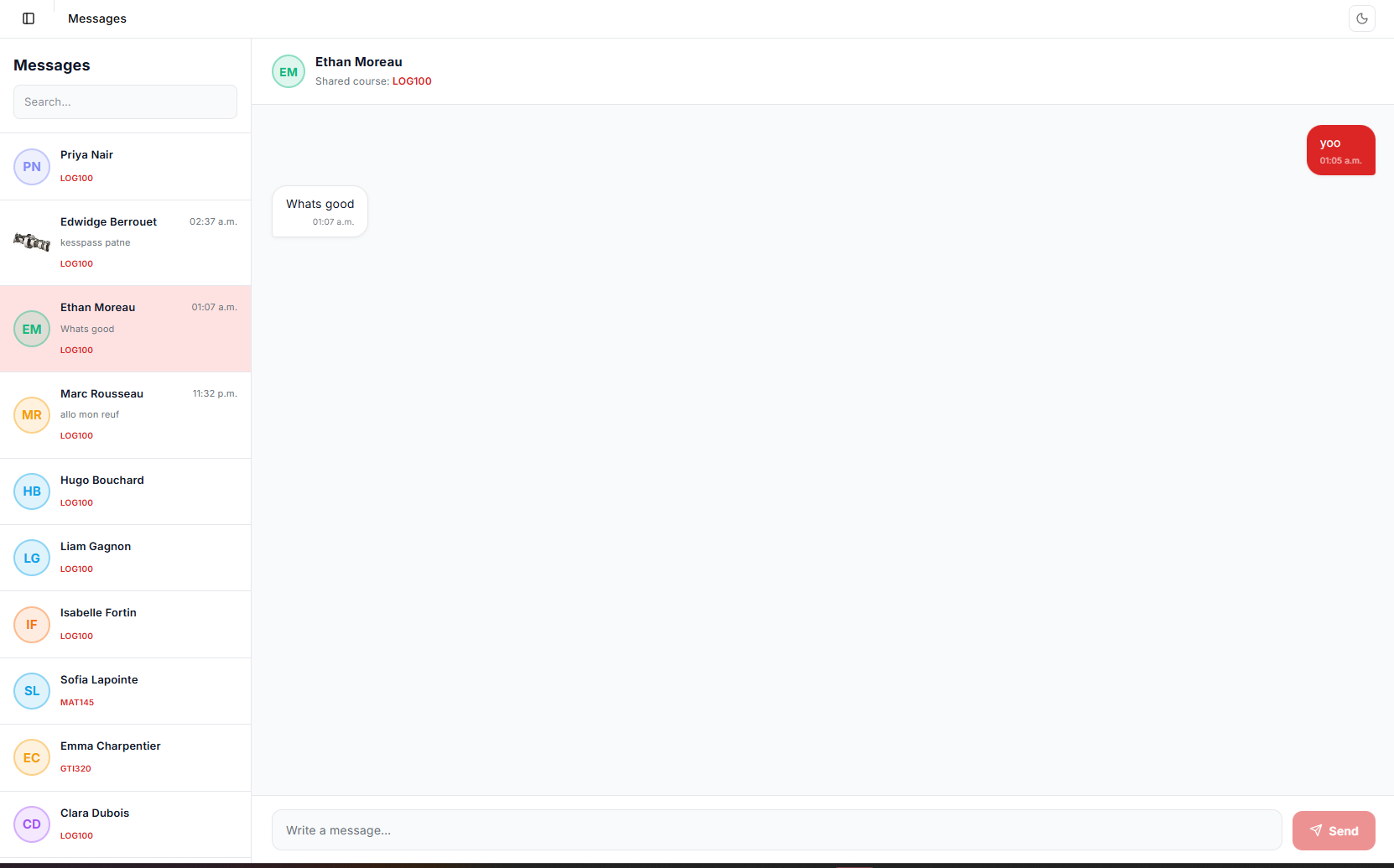Click Emma Charpentier's EC avatar
Screen dimensions: 1394x868
(x=32, y=757)
